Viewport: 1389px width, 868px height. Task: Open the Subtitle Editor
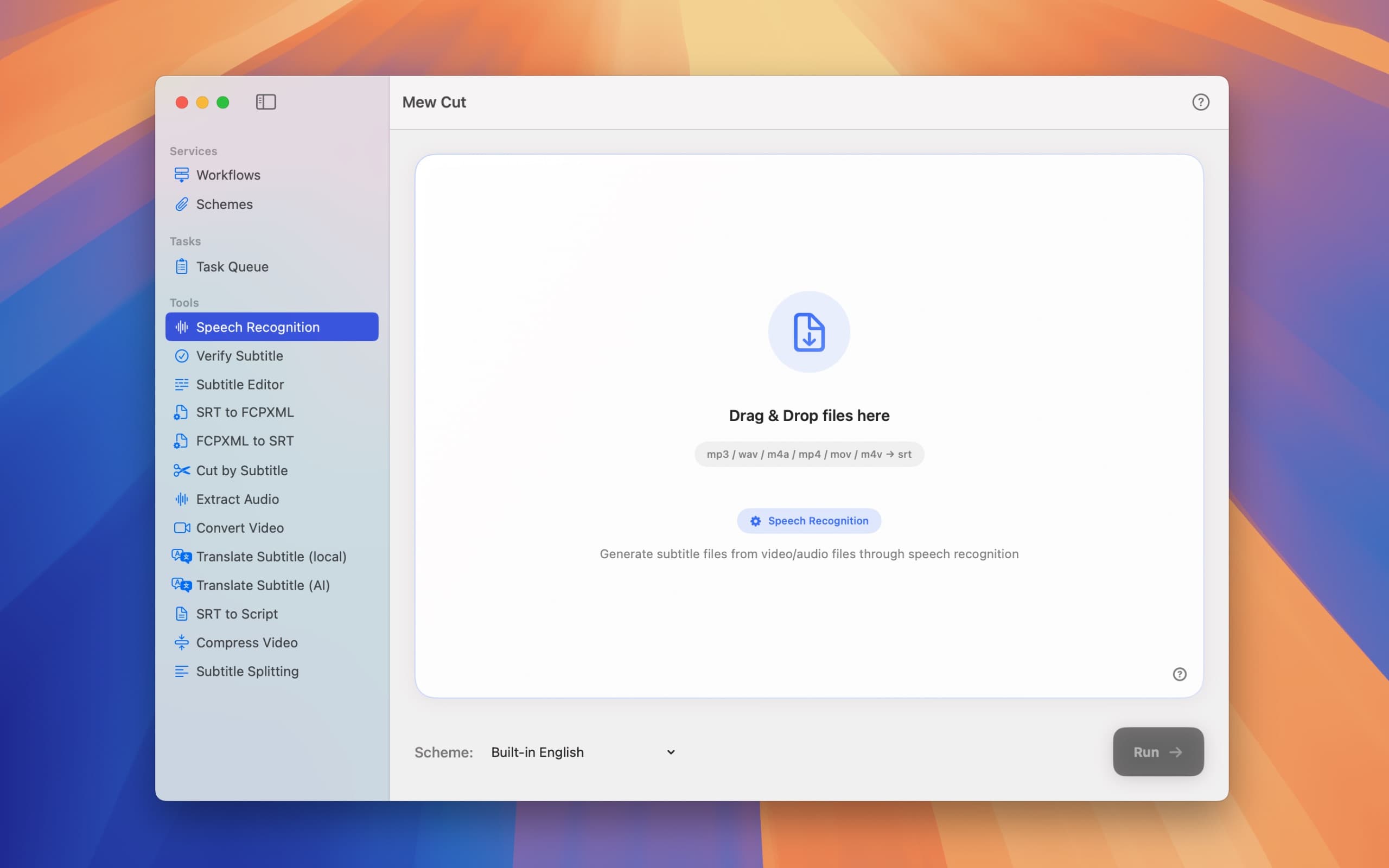[x=240, y=384]
